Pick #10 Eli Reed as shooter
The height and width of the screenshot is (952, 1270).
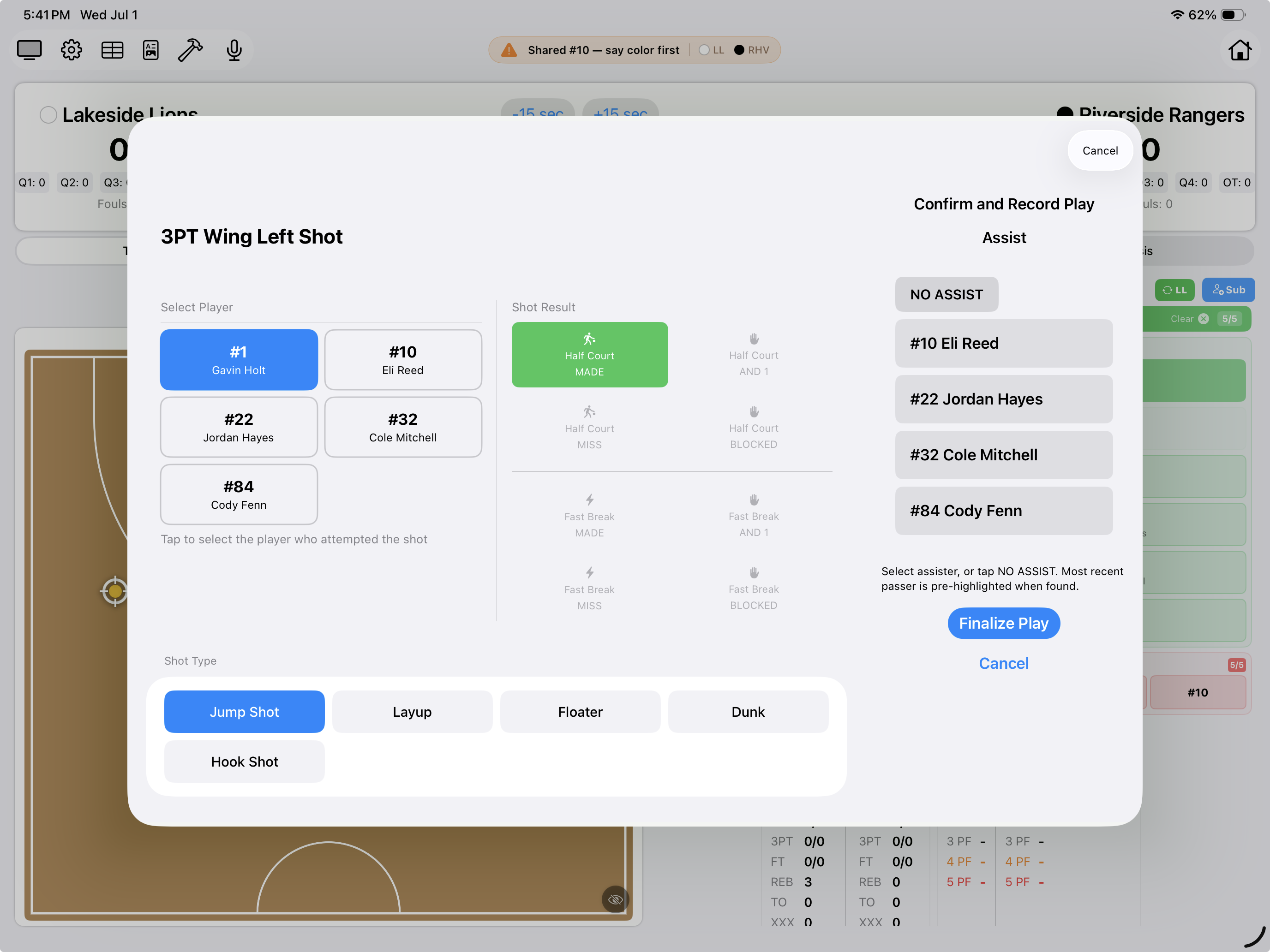pos(403,360)
